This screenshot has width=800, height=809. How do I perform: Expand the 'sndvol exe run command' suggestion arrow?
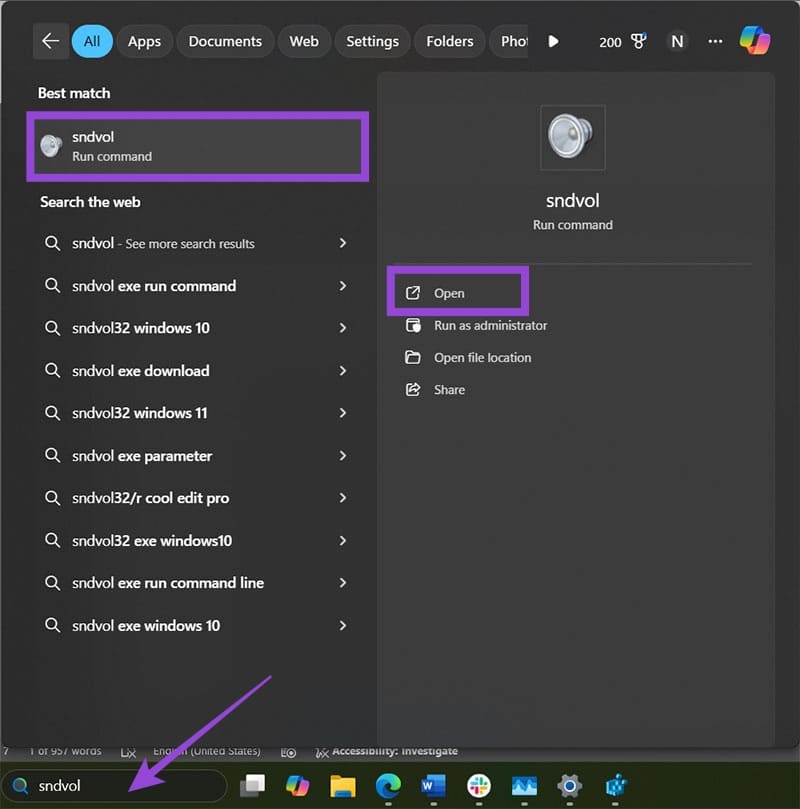342,286
